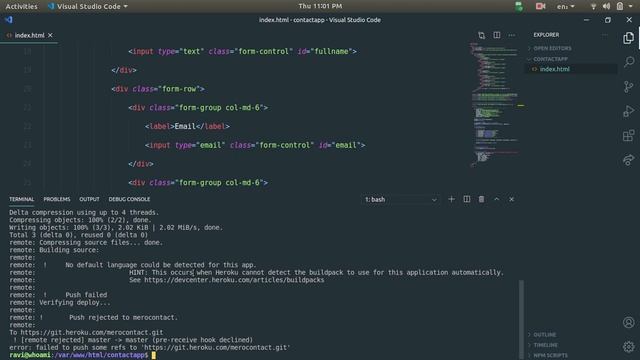Viewport: 640px width, 360px height.
Task: Open the 'en' input language dropdown
Action: (x=565, y=6)
